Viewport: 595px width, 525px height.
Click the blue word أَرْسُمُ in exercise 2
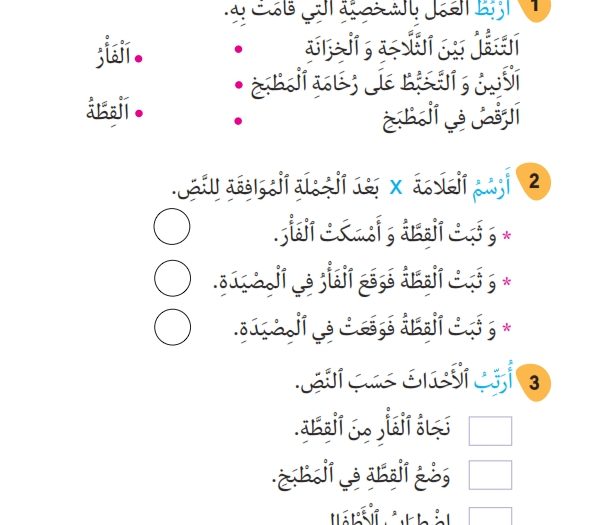click(491, 186)
